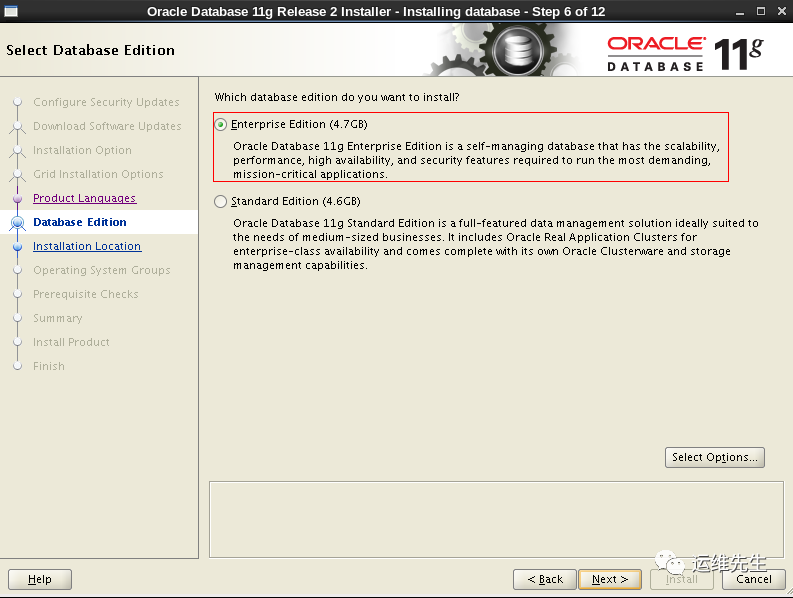Click the Database Edition step marker icon
Image resolution: width=793 pixels, height=598 pixels.
[x=18, y=222]
